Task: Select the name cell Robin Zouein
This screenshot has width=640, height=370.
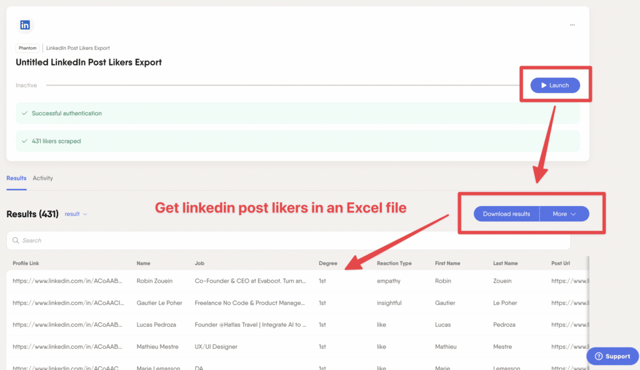Action: click(x=154, y=281)
